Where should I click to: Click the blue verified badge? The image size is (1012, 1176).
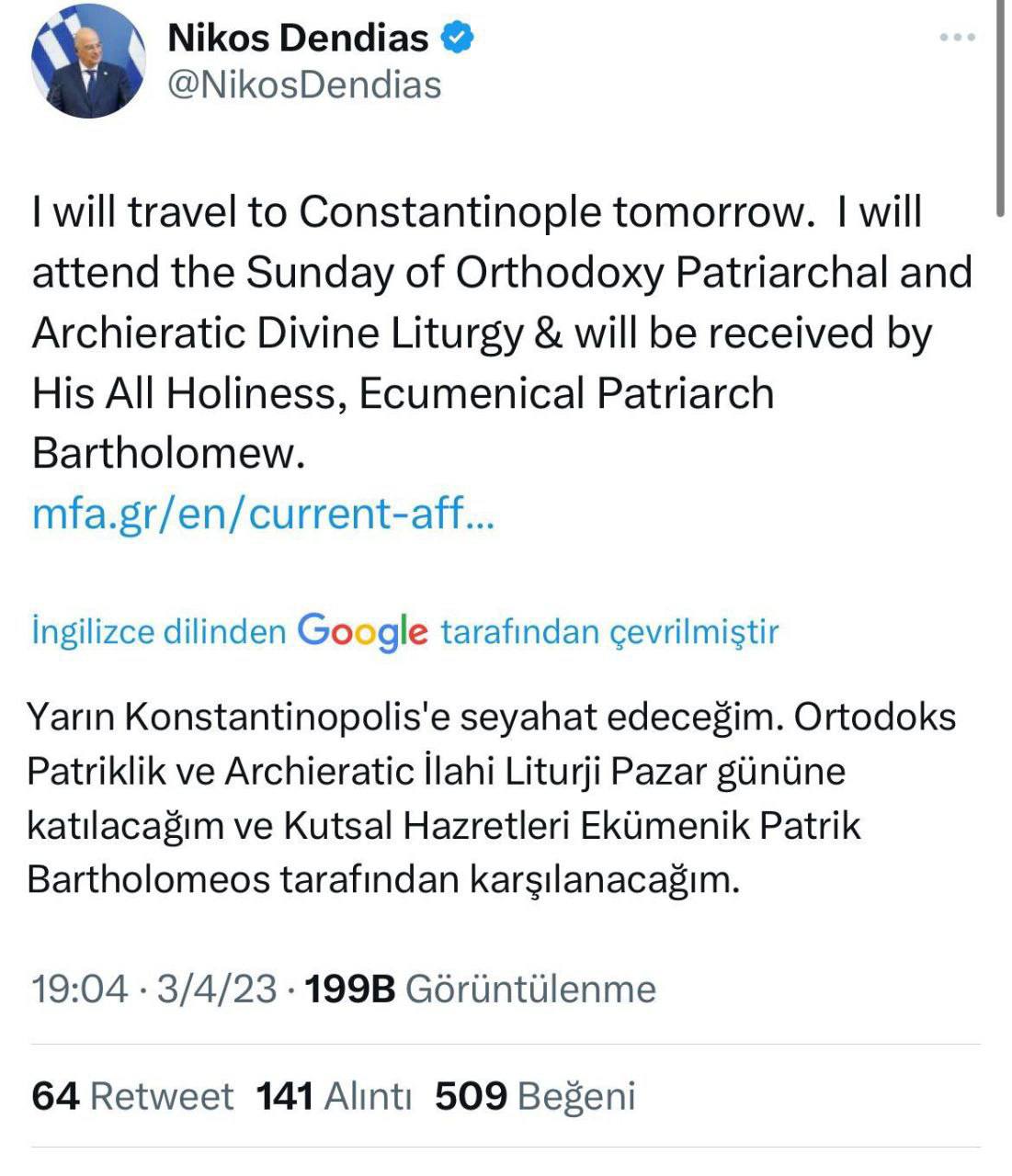[458, 38]
